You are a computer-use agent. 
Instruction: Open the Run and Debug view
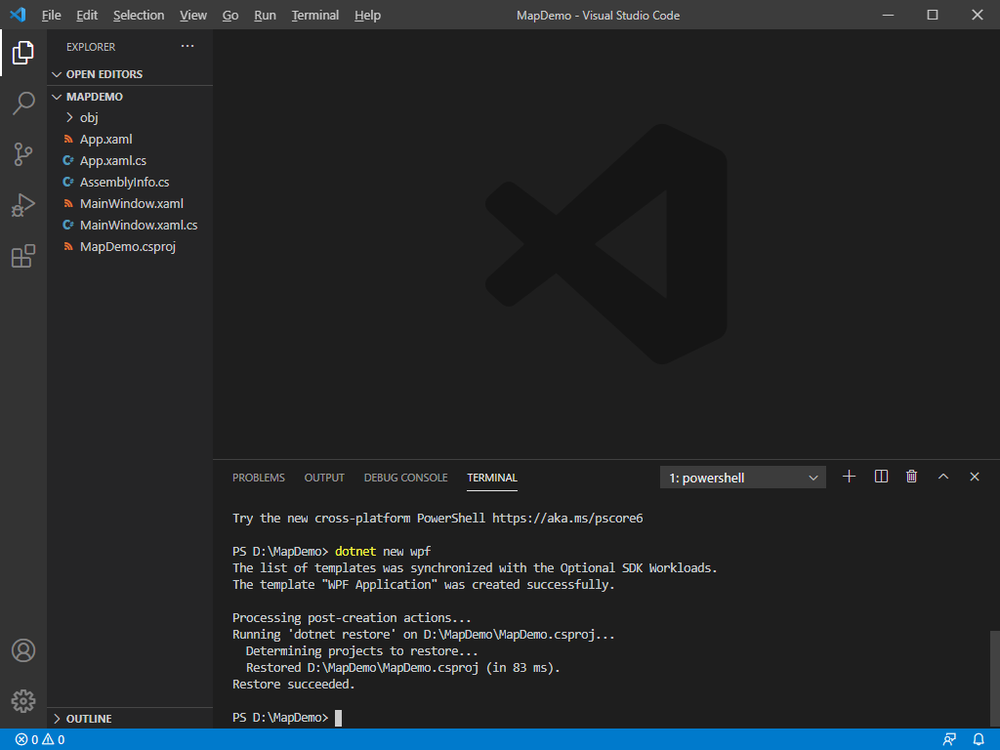pyautogui.click(x=23, y=205)
